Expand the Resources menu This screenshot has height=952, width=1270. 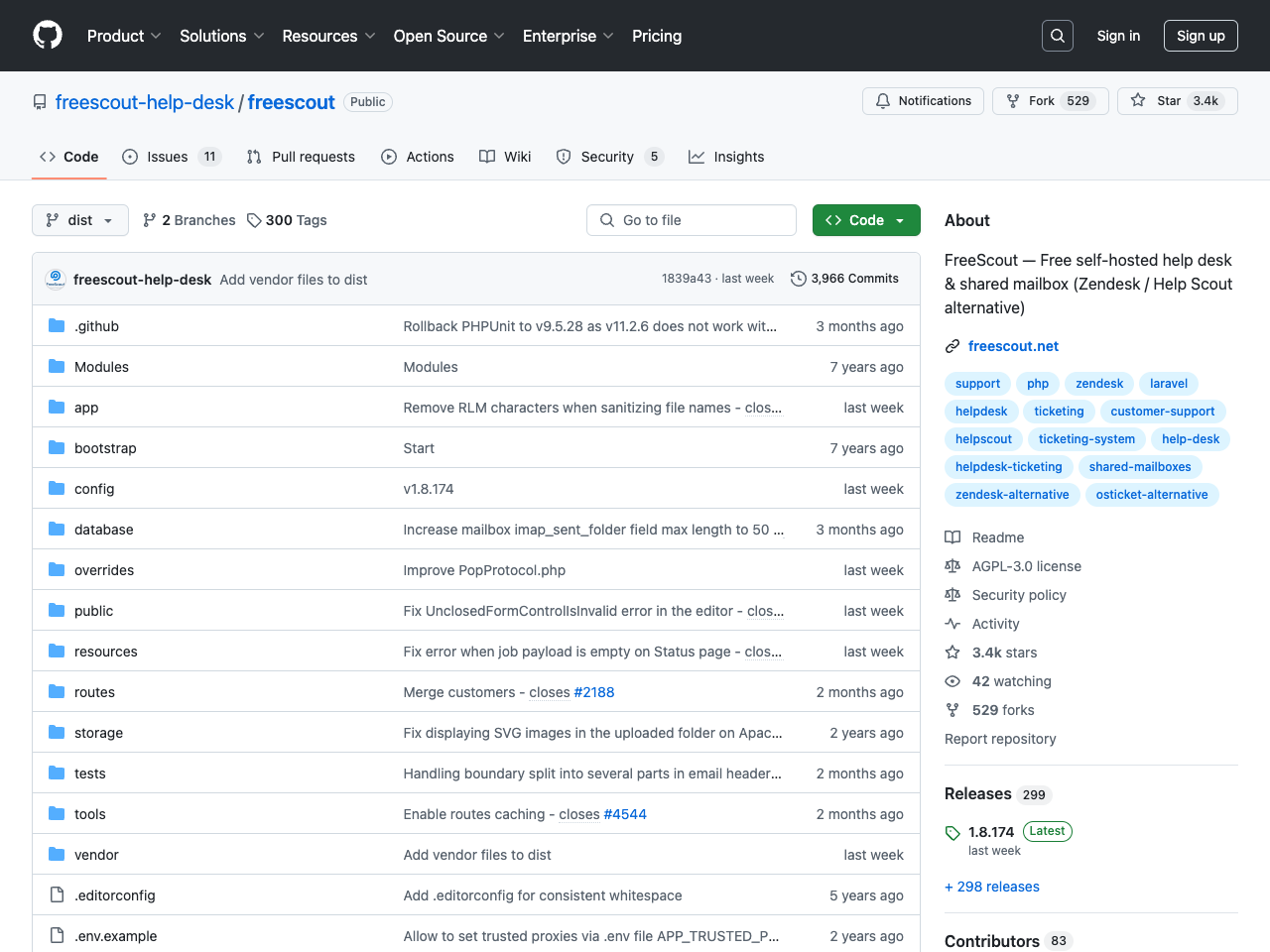click(x=328, y=36)
